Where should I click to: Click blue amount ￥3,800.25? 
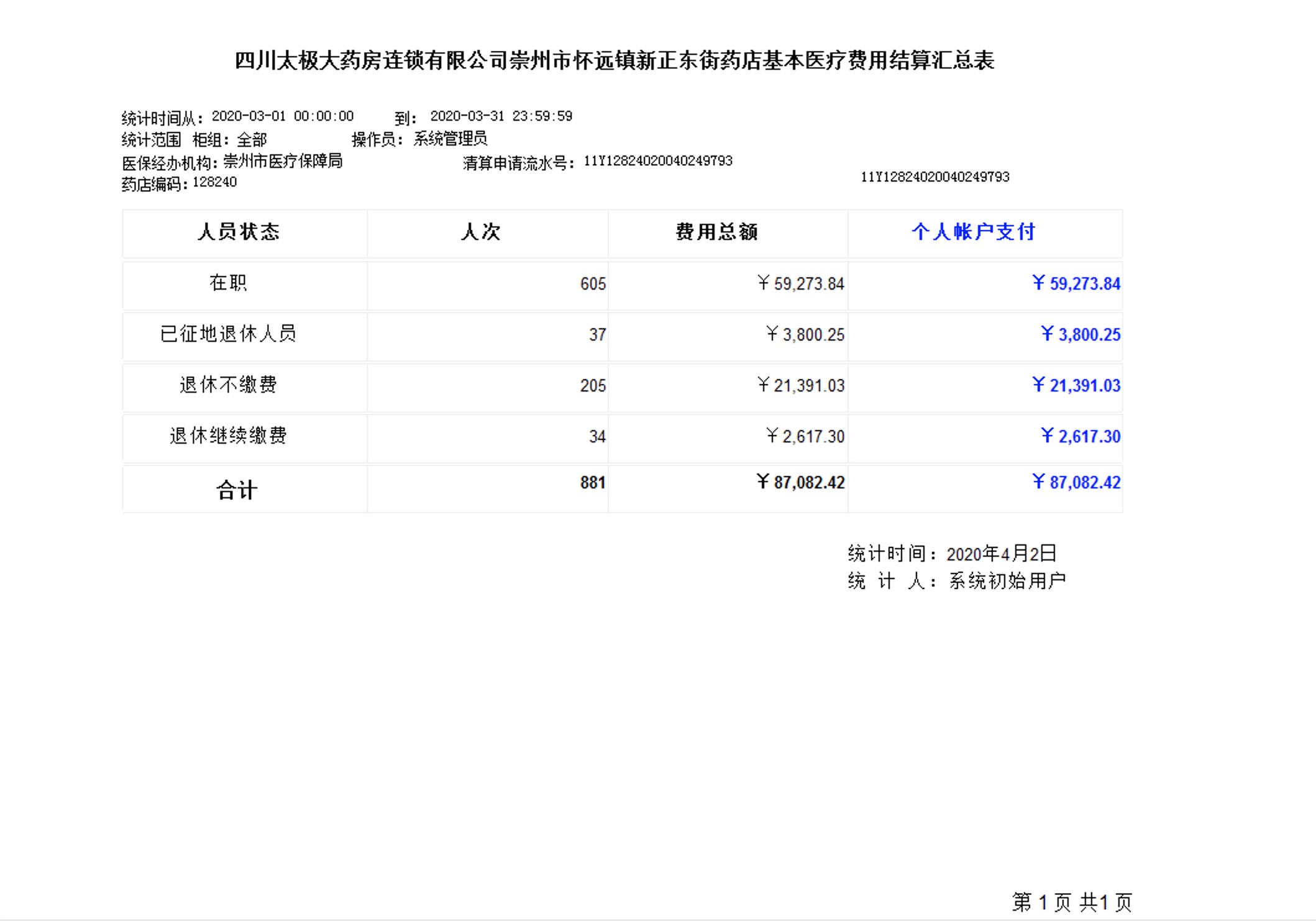point(1081,335)
